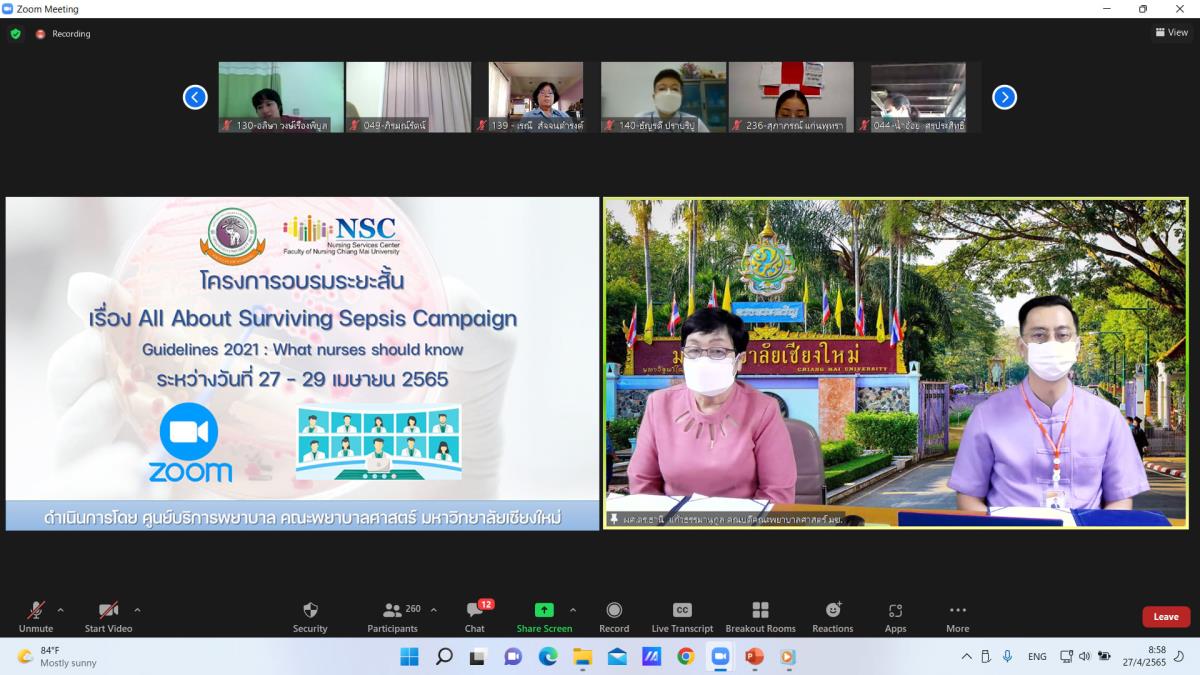The width and height of the screenshot is (1200, 675).
Task: Click the red Recording indicator
Action: tap(63, 34)
